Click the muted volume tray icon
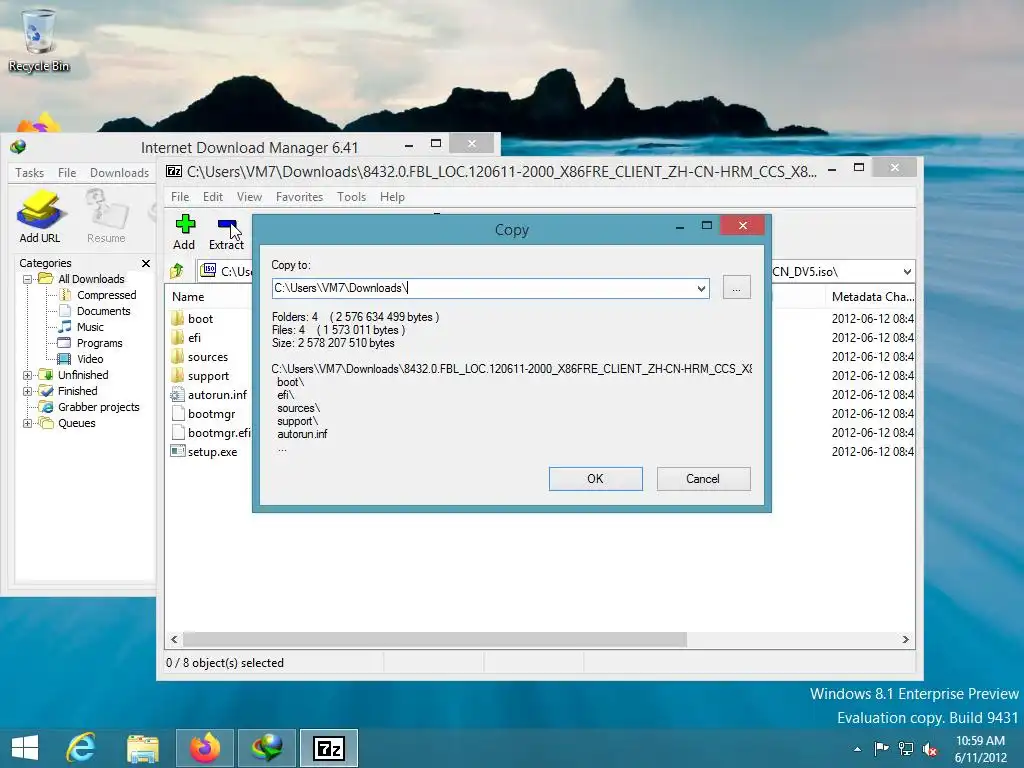The height and width of the screenshot is (768, 1024). (x=929, y=748)
